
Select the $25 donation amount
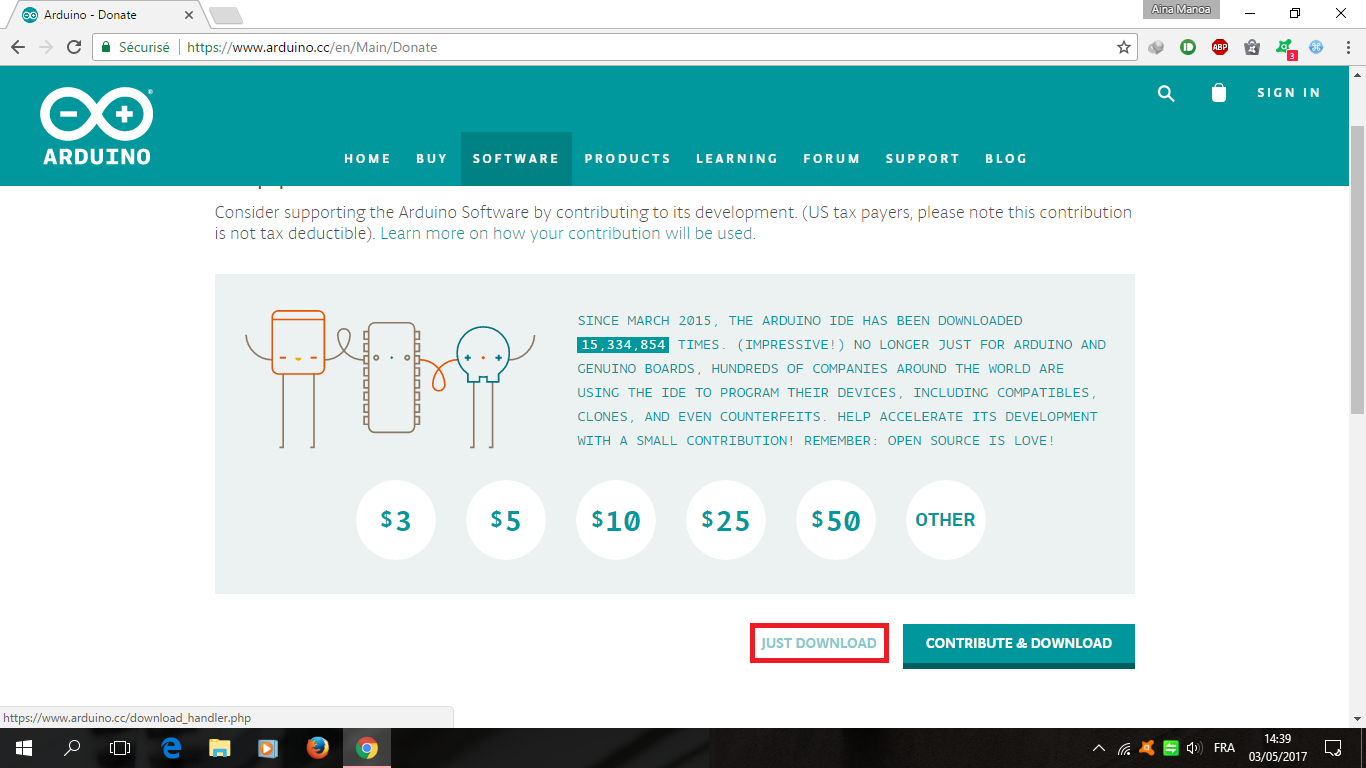coord(726,520)
